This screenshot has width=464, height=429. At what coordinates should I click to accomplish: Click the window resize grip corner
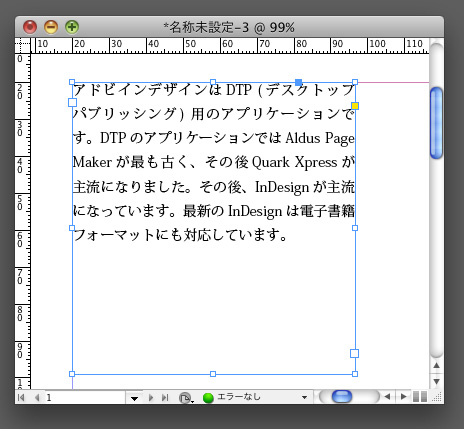click(x=437, y=397)
